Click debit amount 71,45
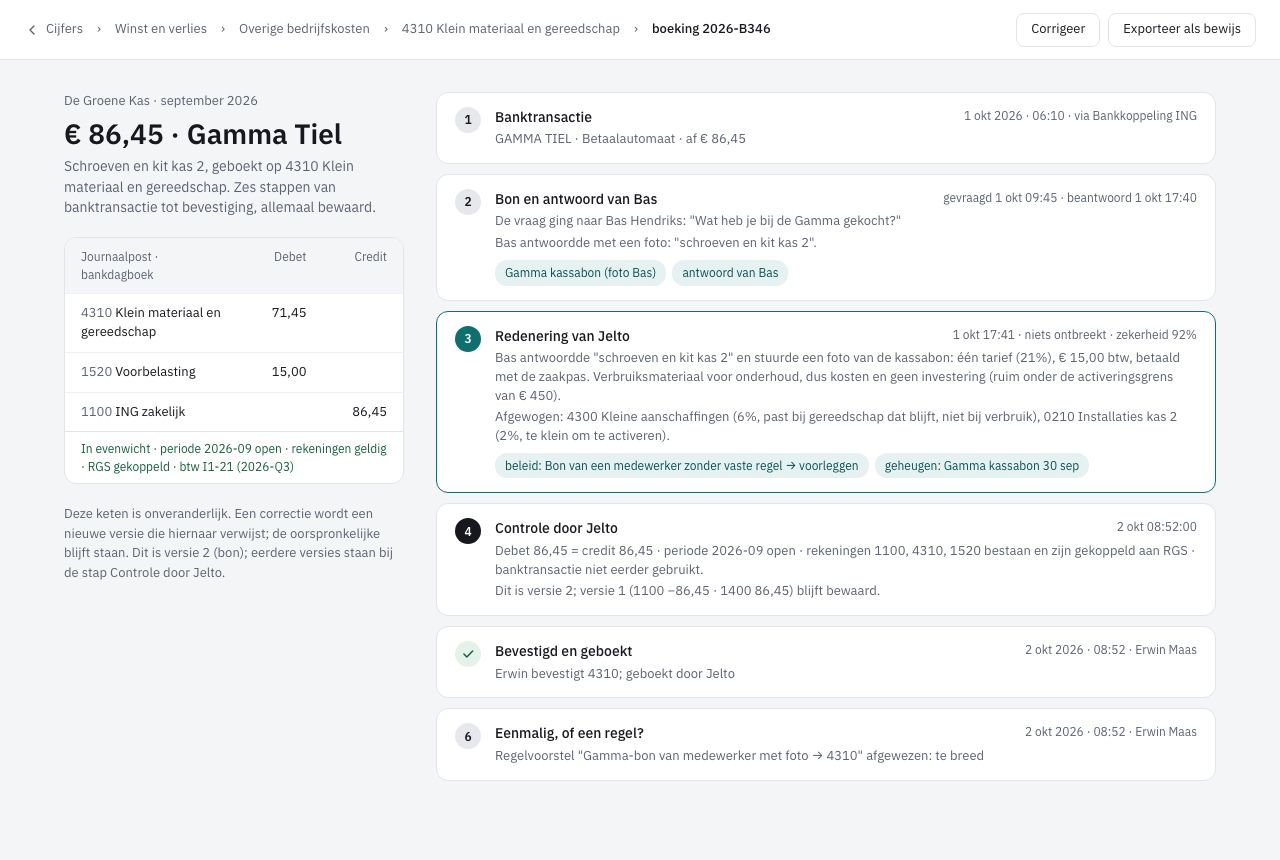The width and height of the screenshot is (1280, 860). (x=289, y=313)
